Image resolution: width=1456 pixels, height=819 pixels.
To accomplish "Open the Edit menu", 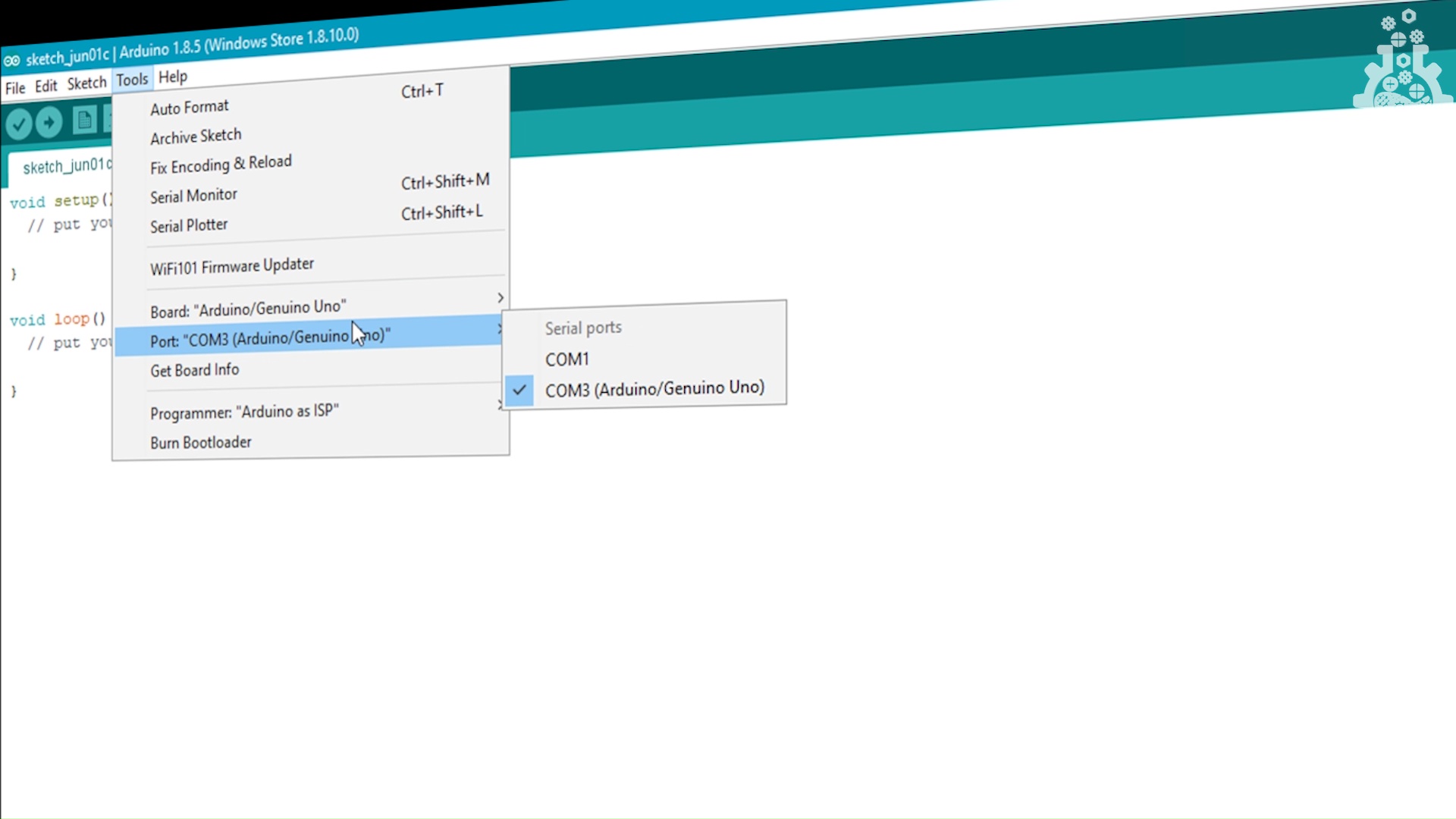I will [45, 86].
